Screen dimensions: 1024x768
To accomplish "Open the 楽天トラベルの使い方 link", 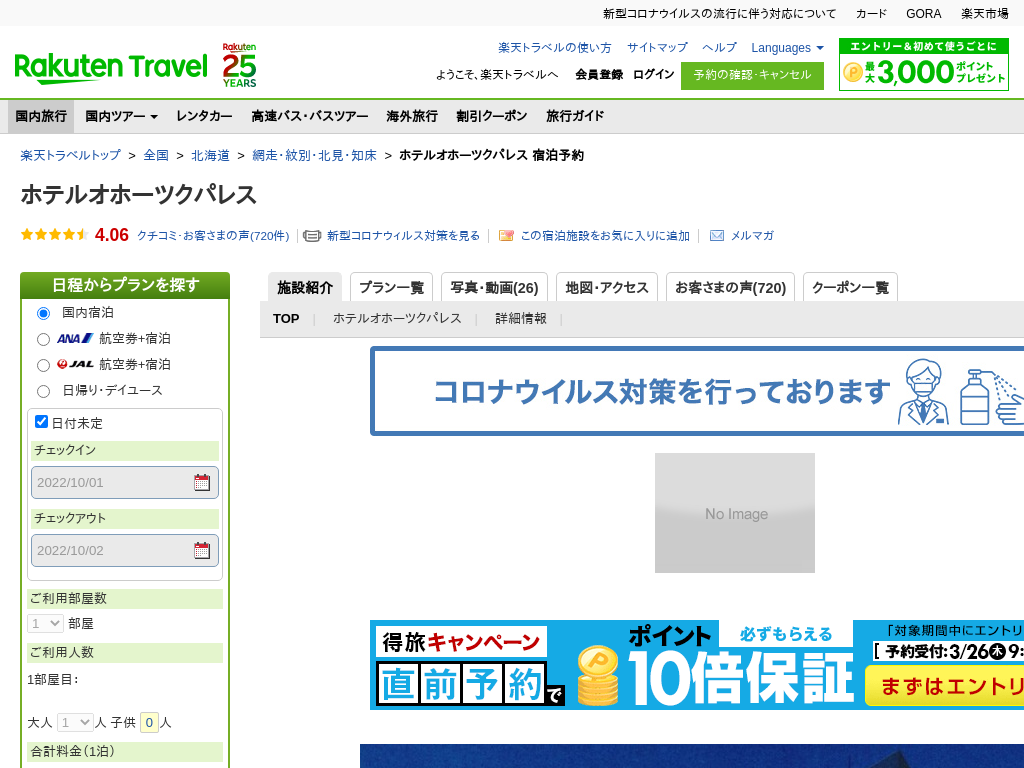I will click(x=554, y=48).
